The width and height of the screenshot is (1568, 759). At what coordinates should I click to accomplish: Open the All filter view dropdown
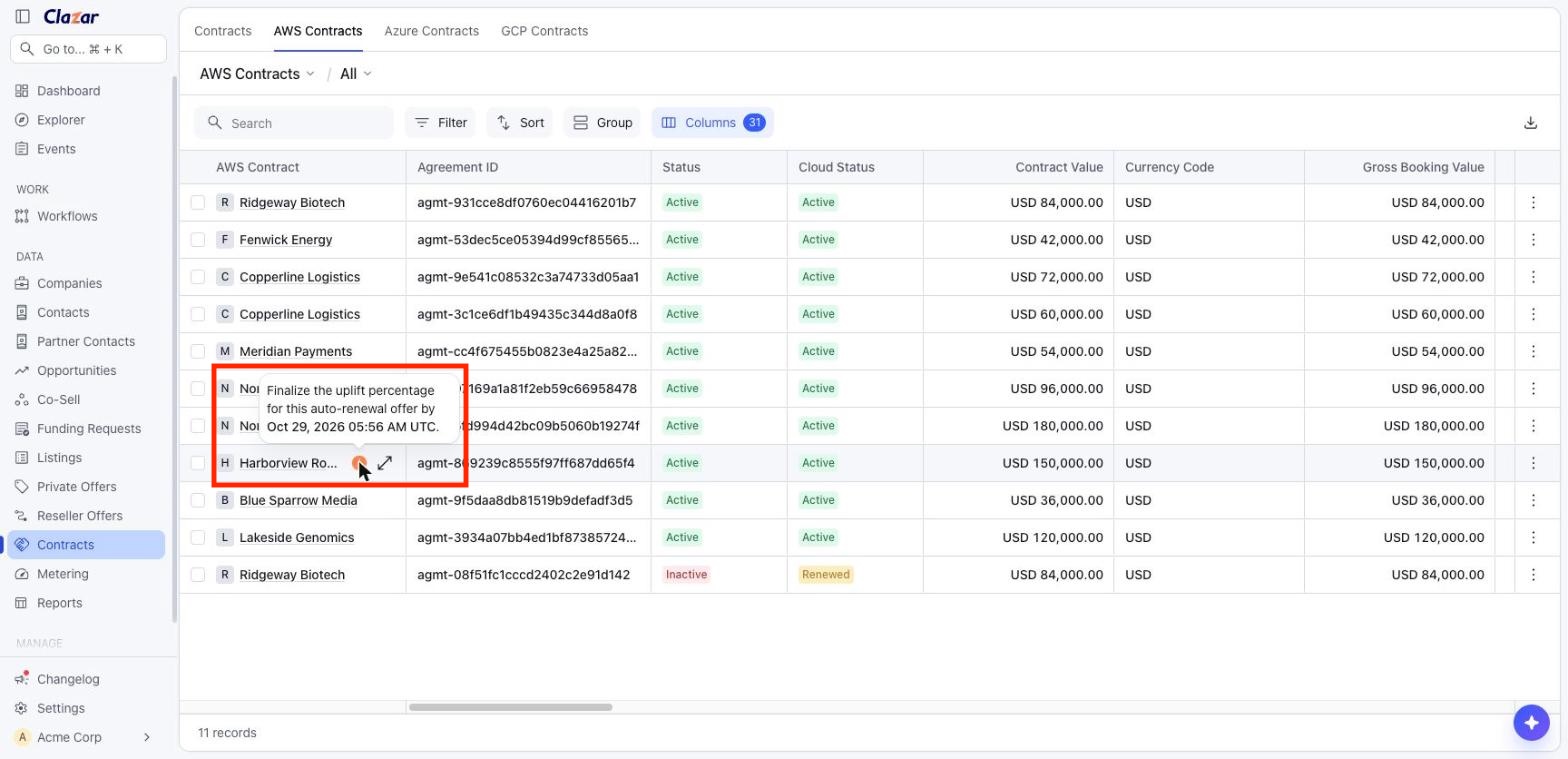356,74
